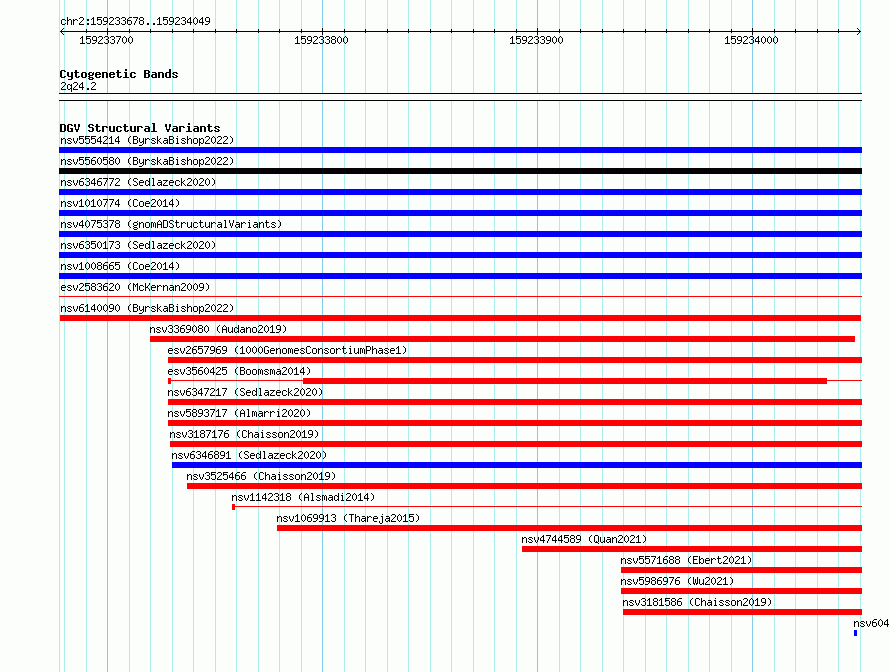Viewport: 890px width, 672px height.
Task: Open nsv1010774 (Coe2014) variant label
Action: click(x=120, y=203)
